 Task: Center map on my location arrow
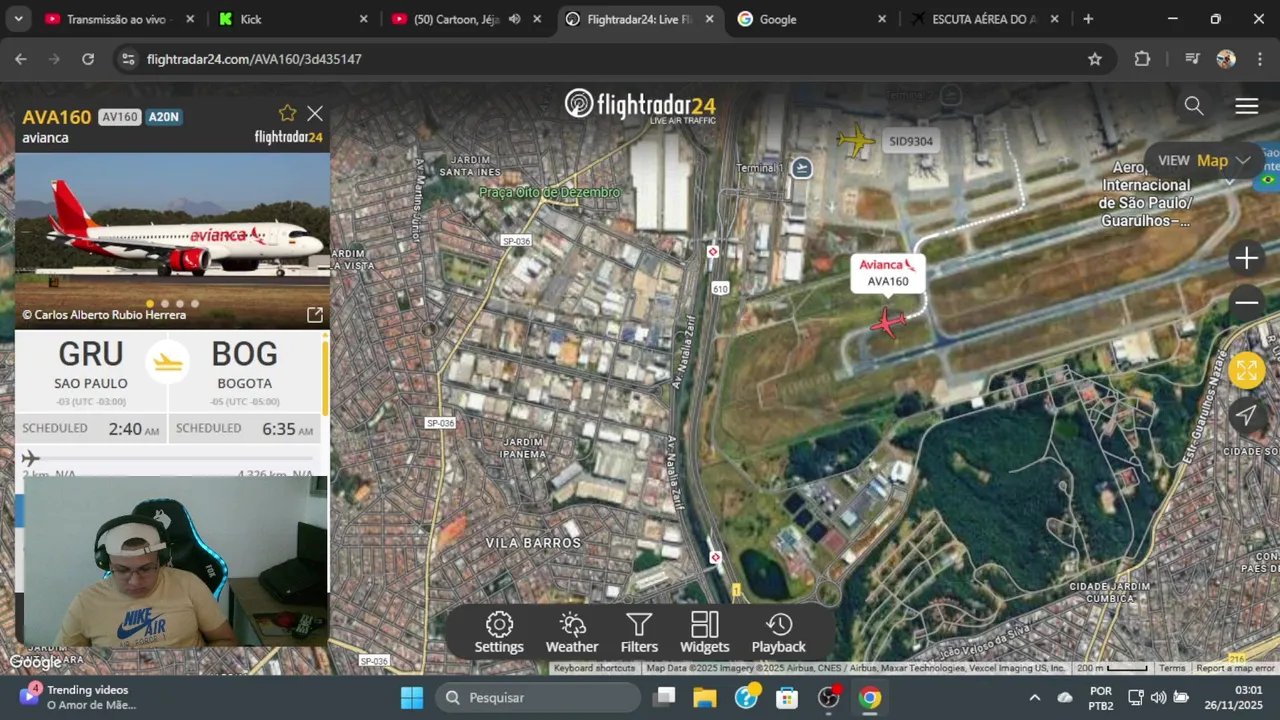pos(1246,414)
